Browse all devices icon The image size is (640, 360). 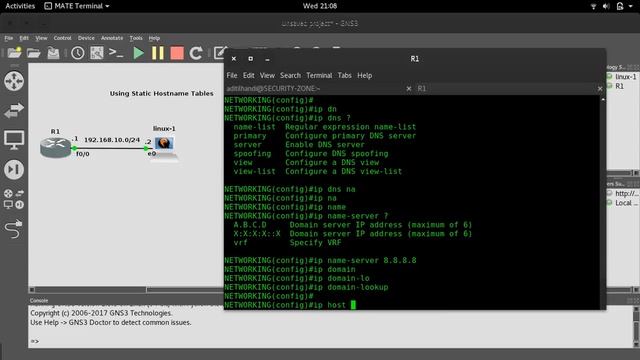(x=14, y=199)
